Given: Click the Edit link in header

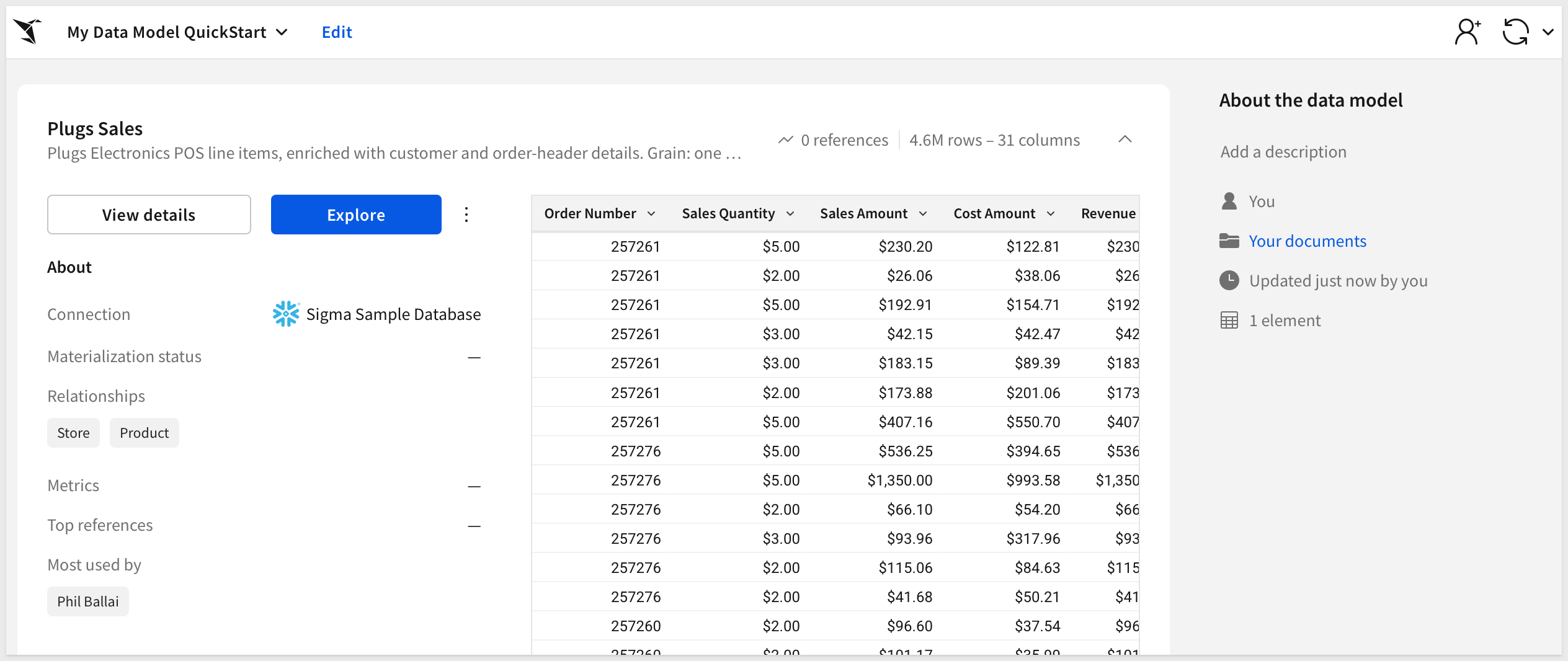Looking at the screenshot, I should tap(337, 32).
